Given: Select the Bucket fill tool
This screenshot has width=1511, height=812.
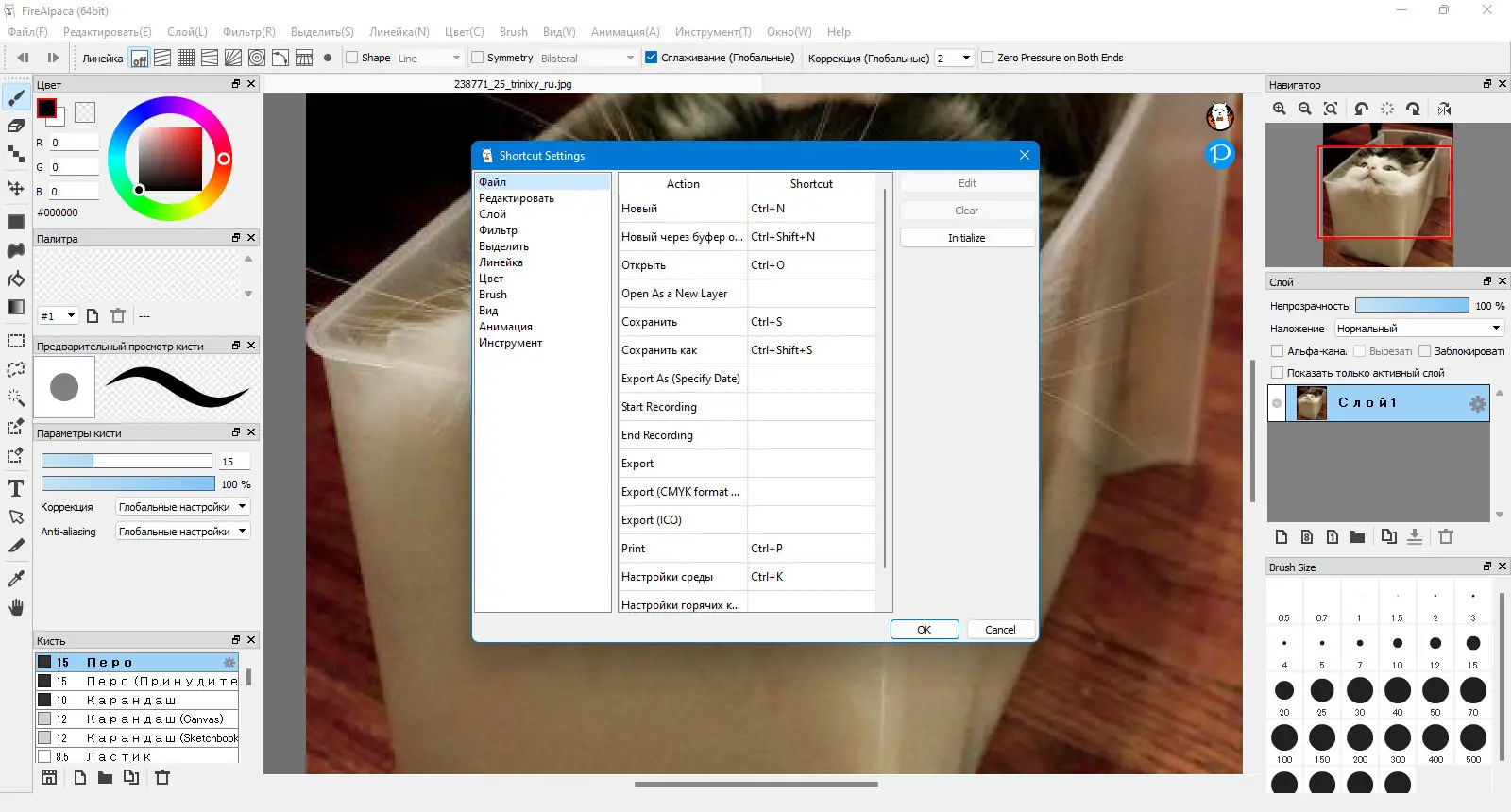Looking at the screenshot, I should [16, 279].
